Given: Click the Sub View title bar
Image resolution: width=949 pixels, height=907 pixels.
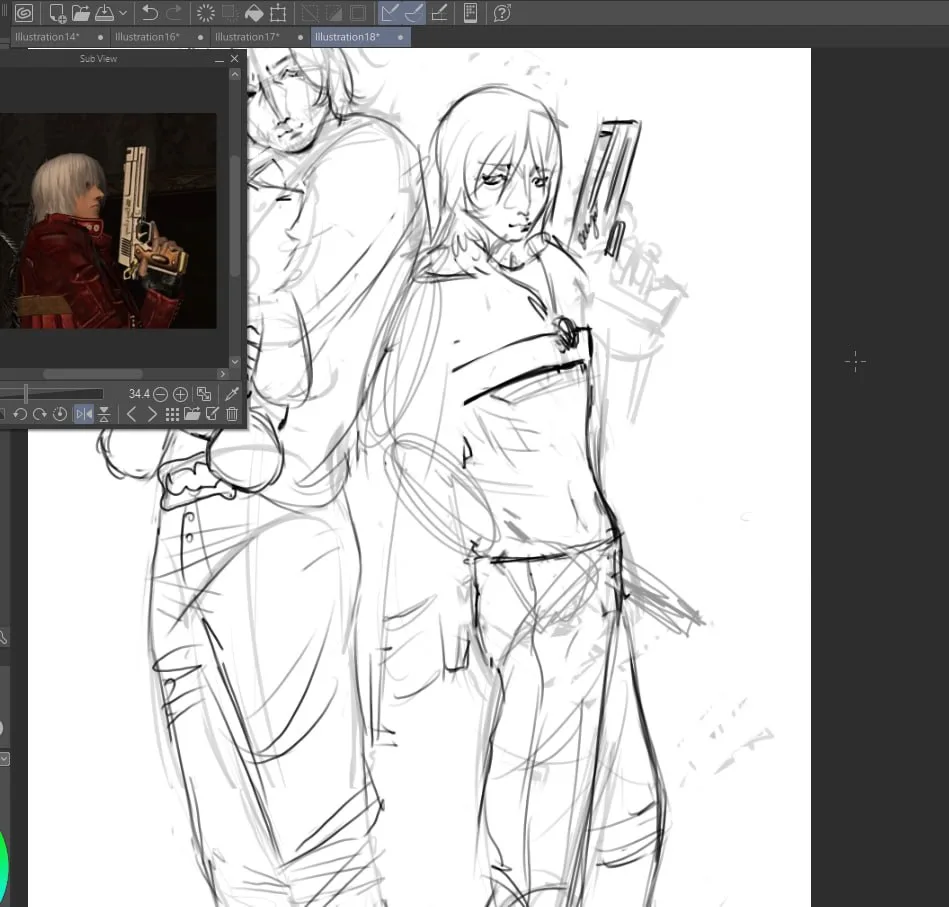Looking at the screenshot, I should click(x=98, y=59).
